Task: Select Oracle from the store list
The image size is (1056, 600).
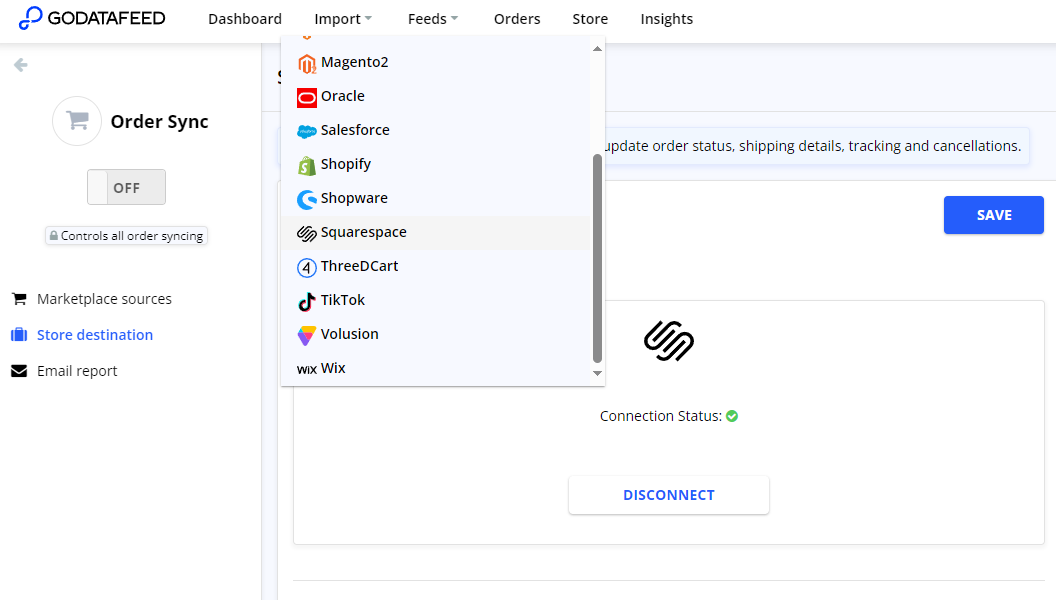Action: 436,96
